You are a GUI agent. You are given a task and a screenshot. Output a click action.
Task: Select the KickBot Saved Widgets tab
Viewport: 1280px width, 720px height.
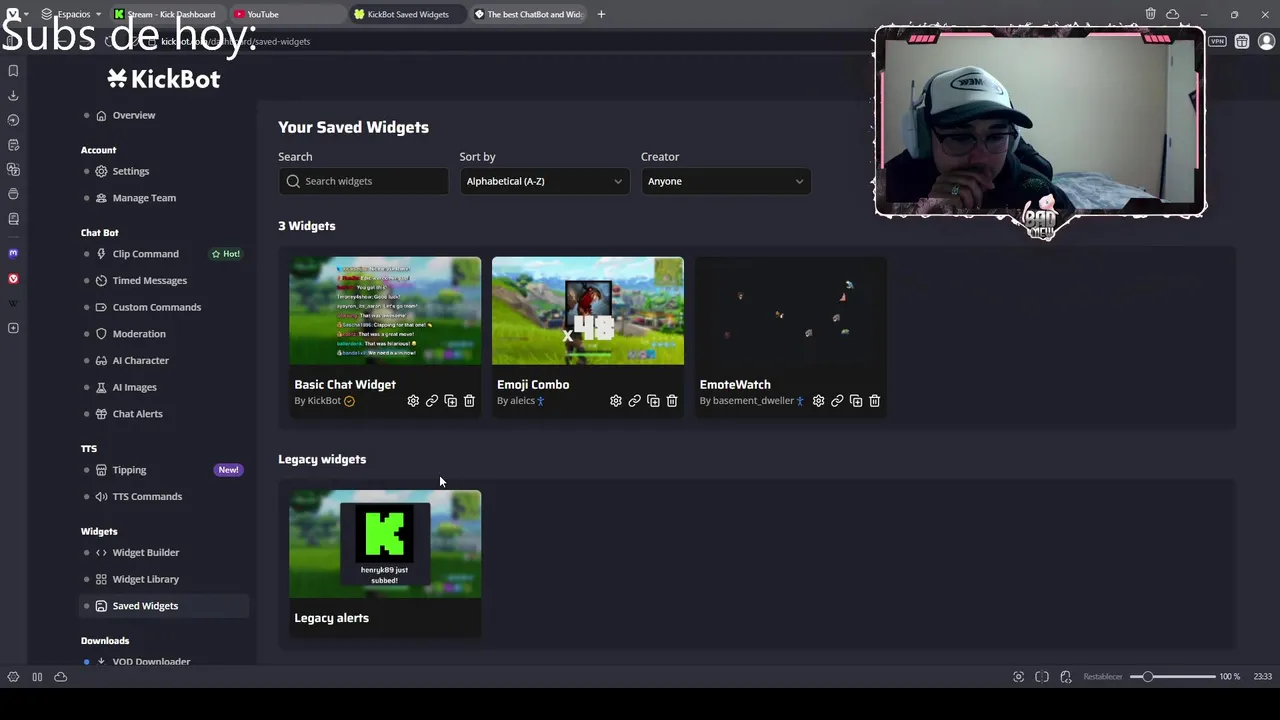pos(406,14)
